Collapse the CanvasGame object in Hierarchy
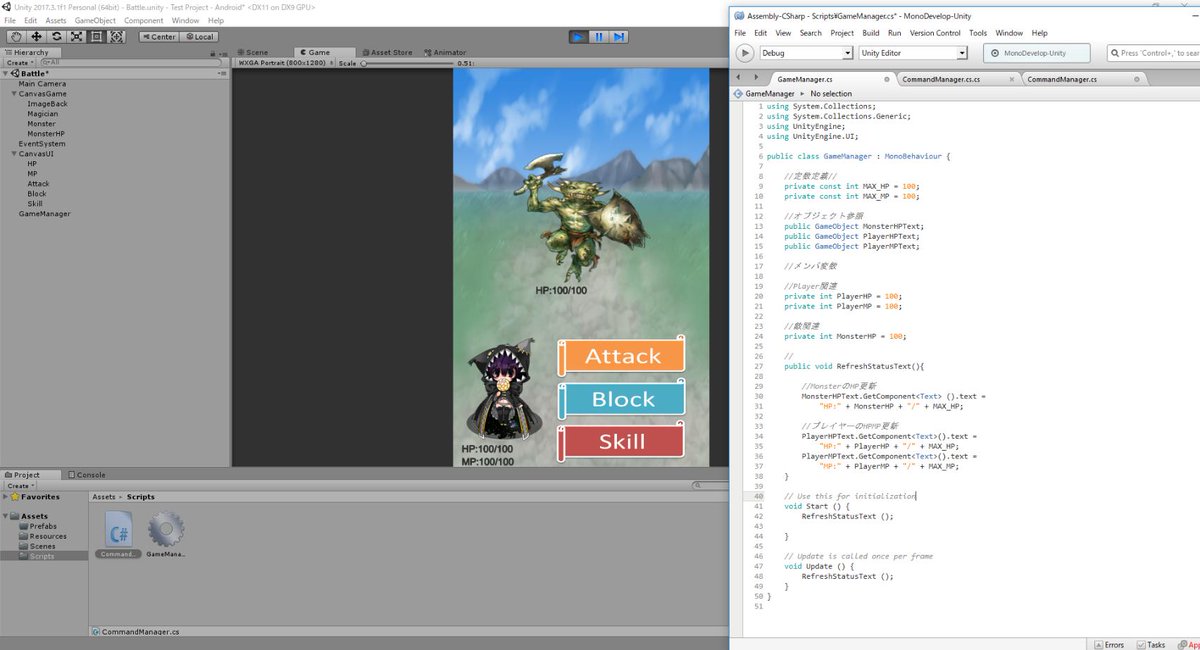This screenshot has width=1200, height=650. (x=14, y=94)
